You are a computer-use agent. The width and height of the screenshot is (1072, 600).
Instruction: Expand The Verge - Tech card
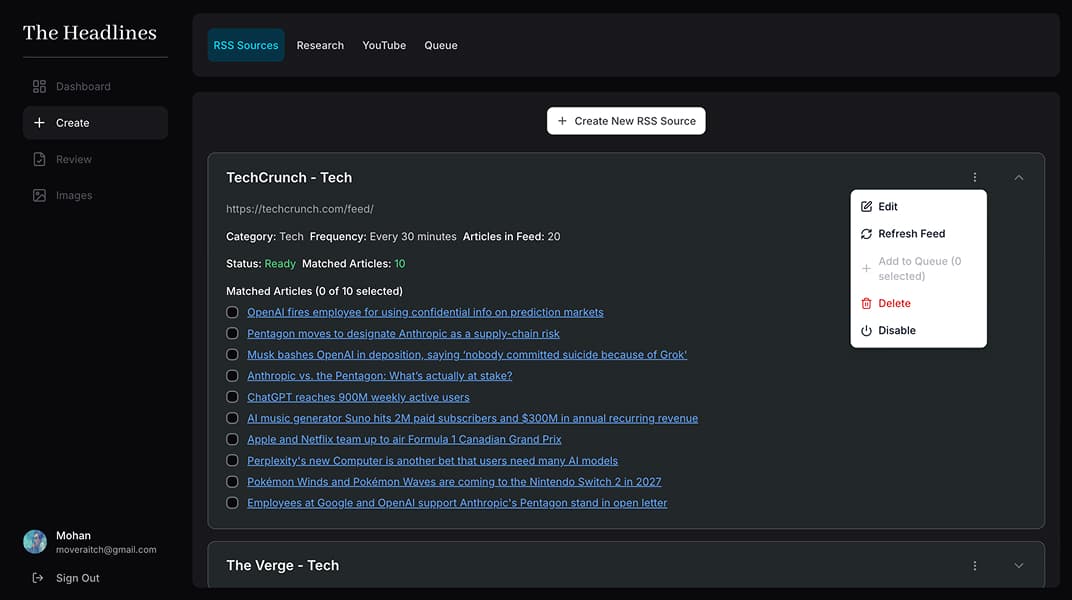1019,565
